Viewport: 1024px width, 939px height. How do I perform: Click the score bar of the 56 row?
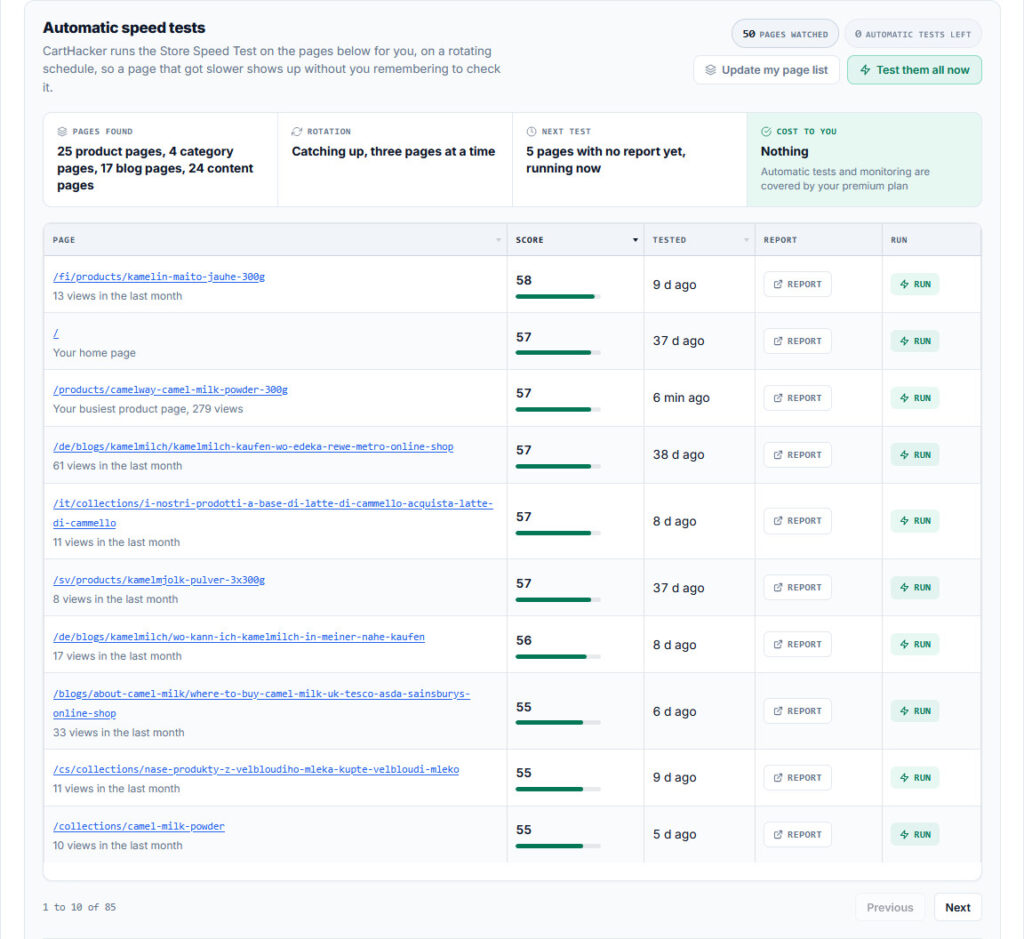558,656
